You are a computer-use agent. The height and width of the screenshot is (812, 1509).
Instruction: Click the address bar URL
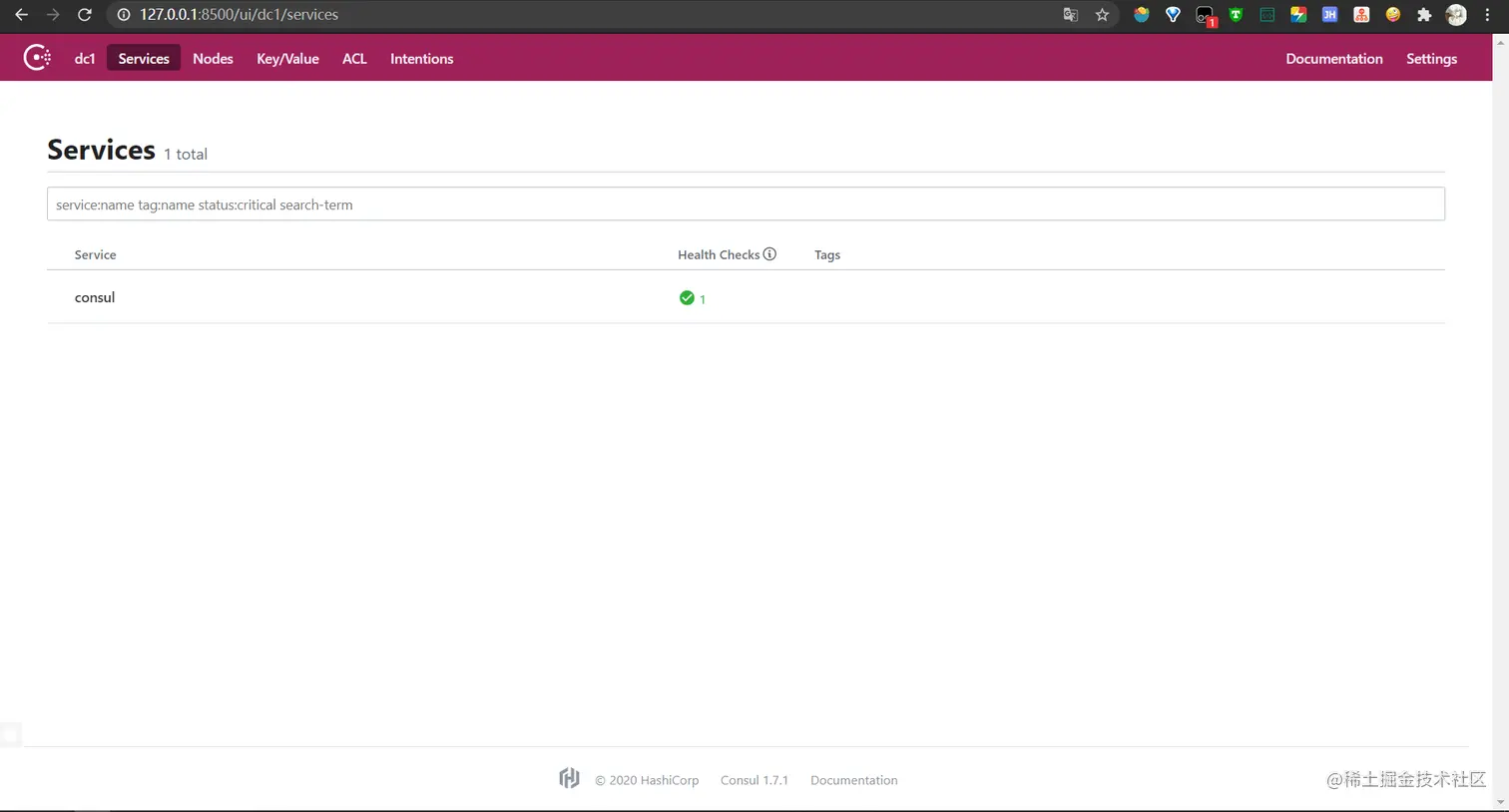[239, 15]
